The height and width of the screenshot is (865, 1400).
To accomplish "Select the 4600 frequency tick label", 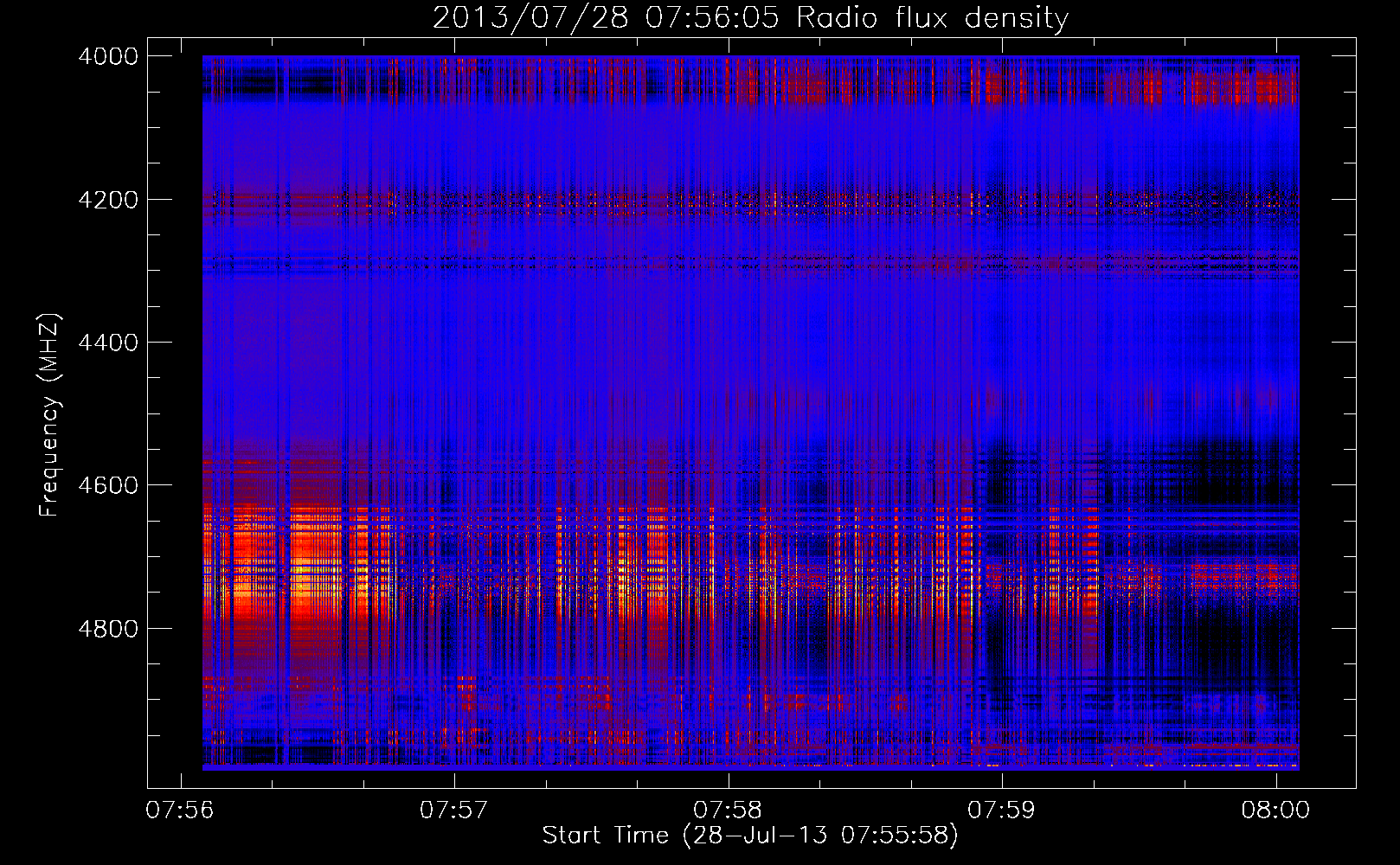I will (108, 485).
